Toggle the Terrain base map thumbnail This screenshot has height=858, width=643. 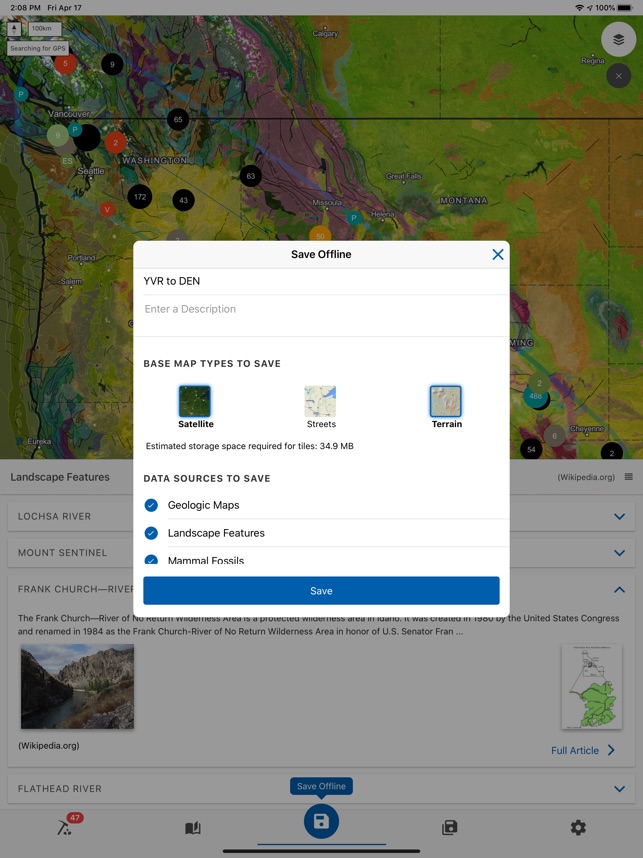click(445, 401)
